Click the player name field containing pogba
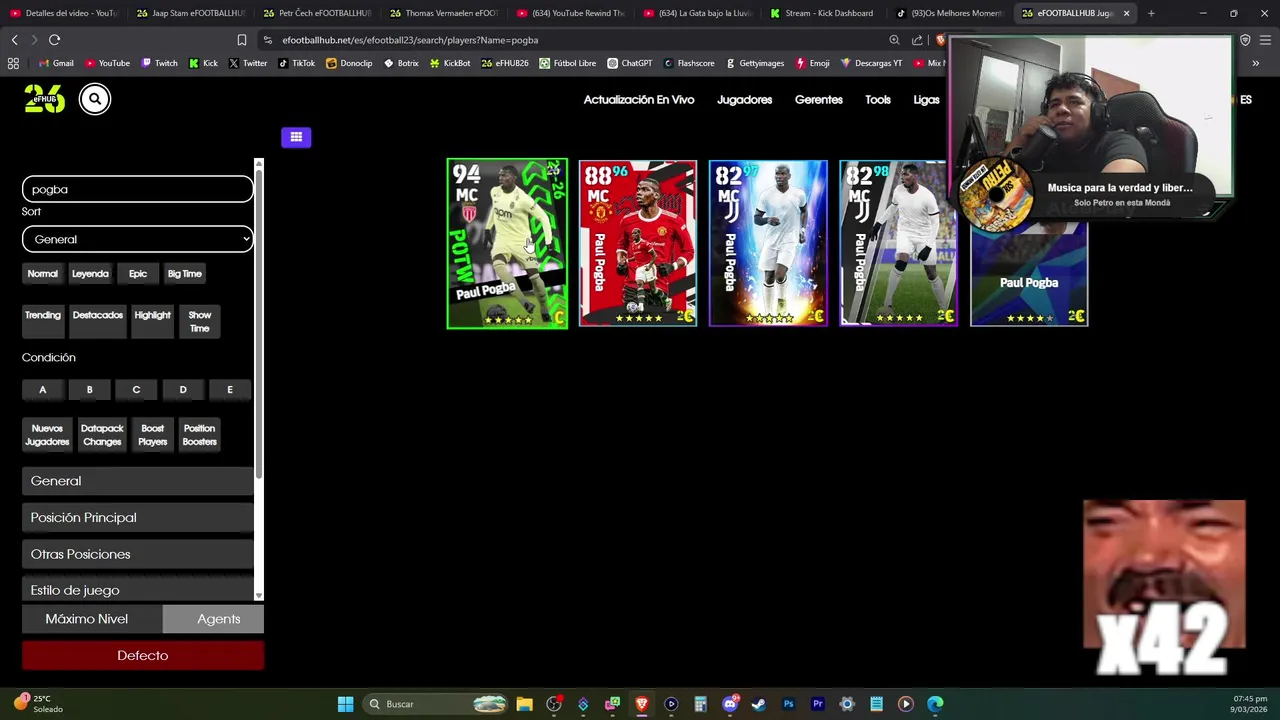Screen dimensions: 1280x720 click(x=138, y=189)
